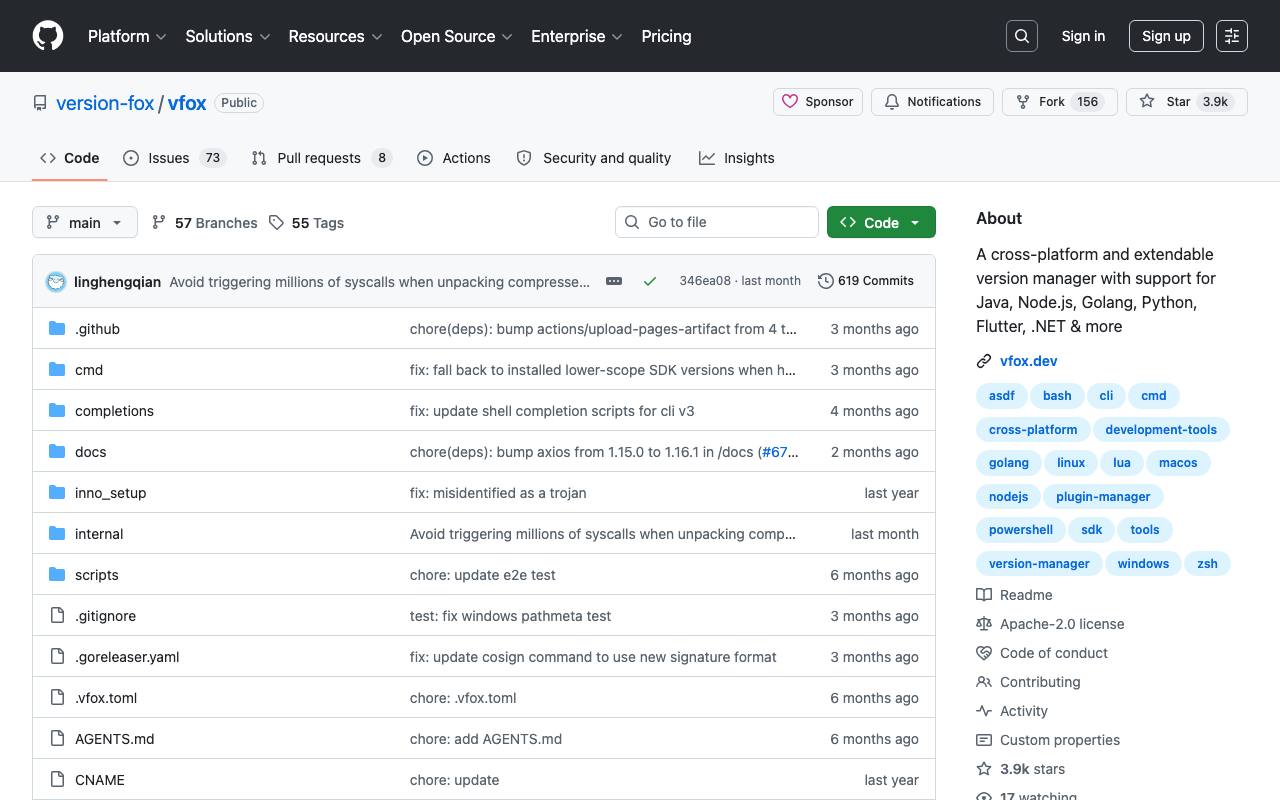This screenshot has height=800, width=1280.
Task: Select the powershell topic tag
Action: [1021, 530]
